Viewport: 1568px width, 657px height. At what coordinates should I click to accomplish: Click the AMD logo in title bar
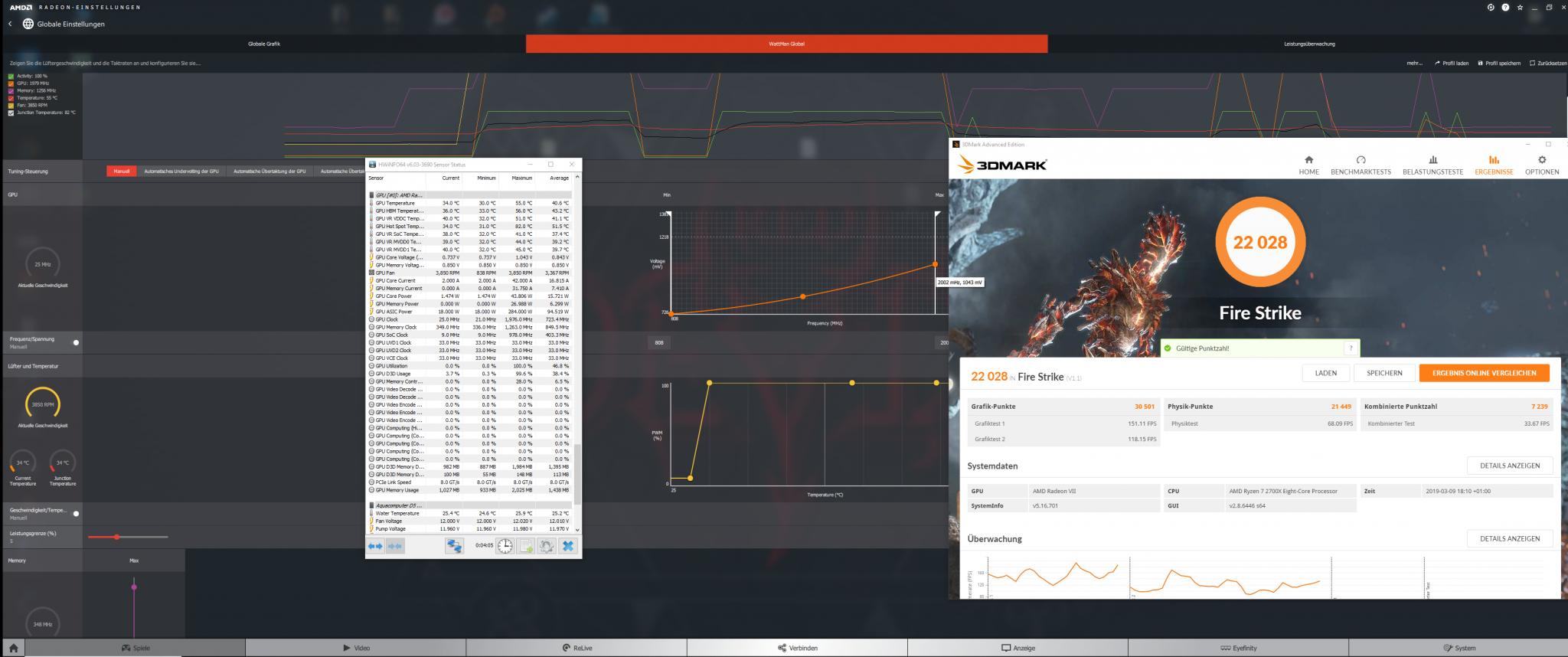[x=21, y=8]
